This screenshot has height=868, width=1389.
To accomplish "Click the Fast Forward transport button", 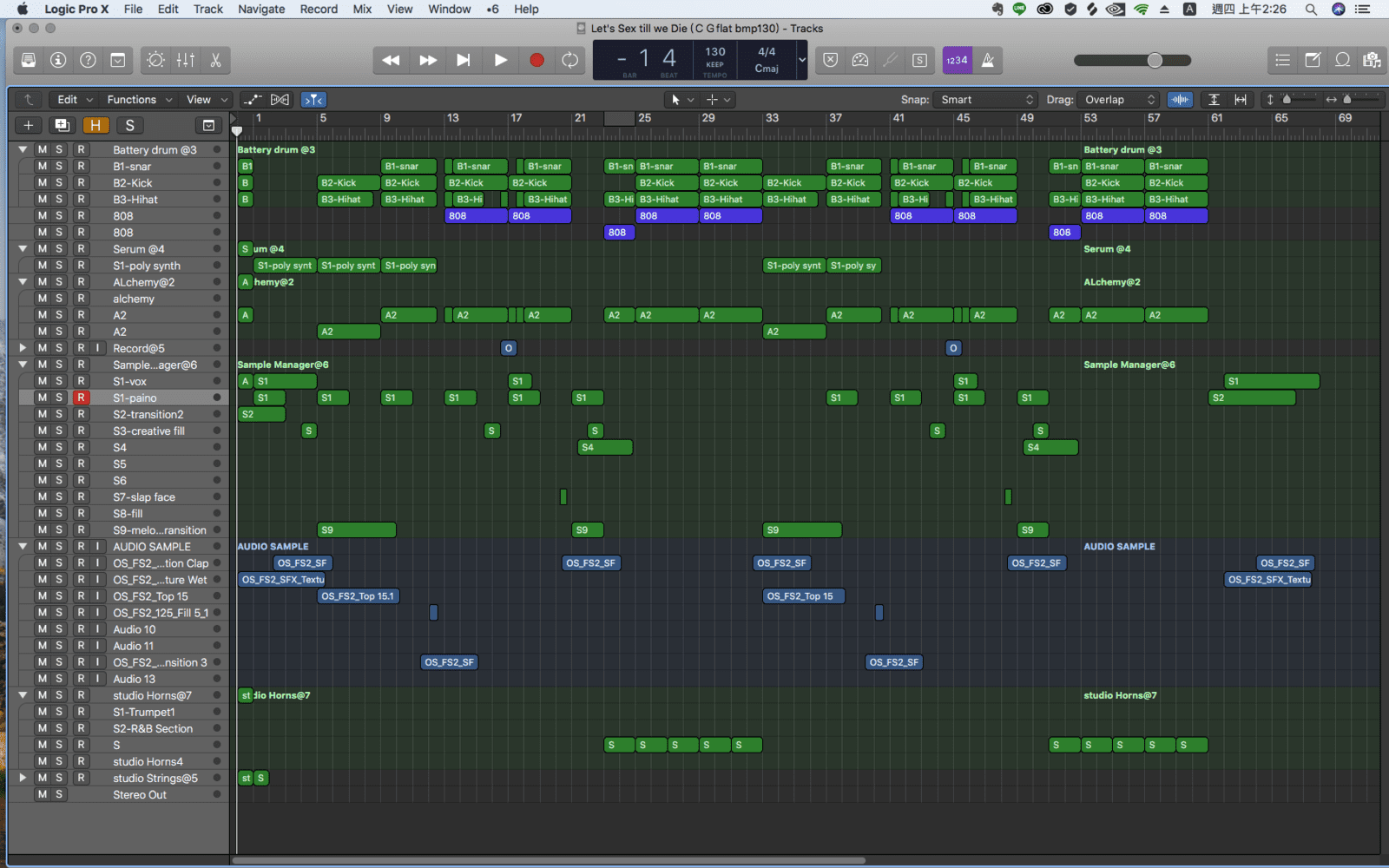I will tap(428, 60).
